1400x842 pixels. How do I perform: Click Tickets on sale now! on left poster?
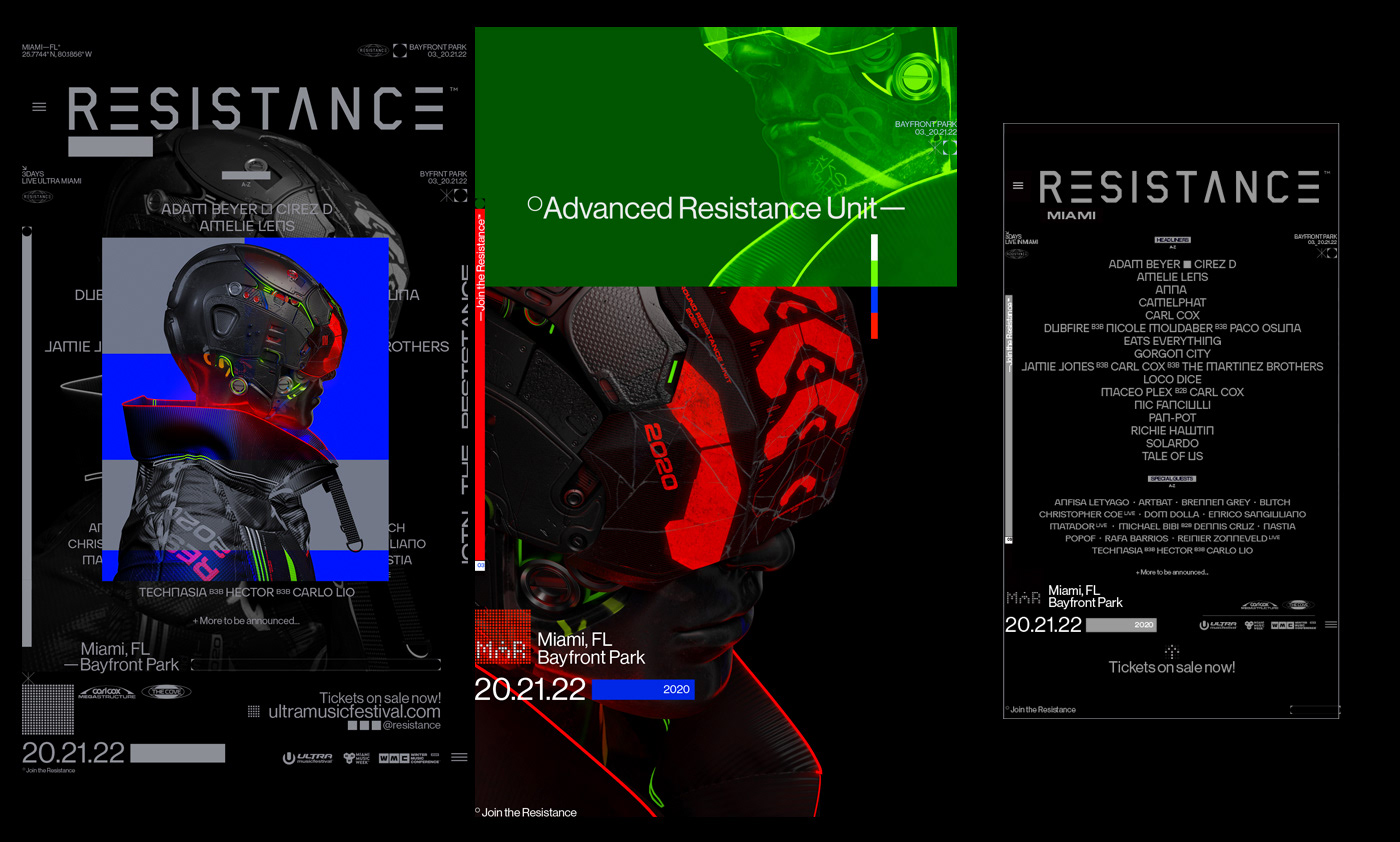(380, 698)
